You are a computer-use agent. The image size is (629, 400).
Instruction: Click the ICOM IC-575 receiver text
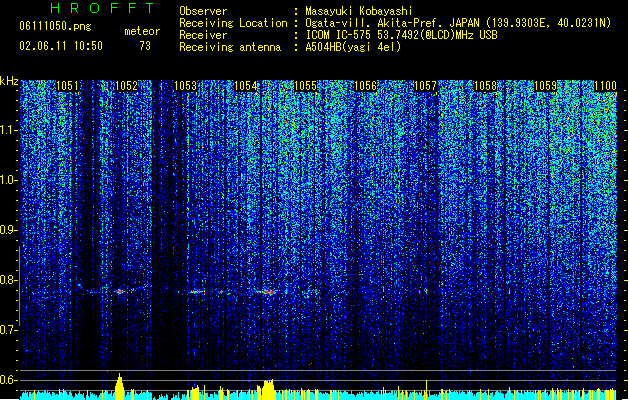(x=401, y=35)
